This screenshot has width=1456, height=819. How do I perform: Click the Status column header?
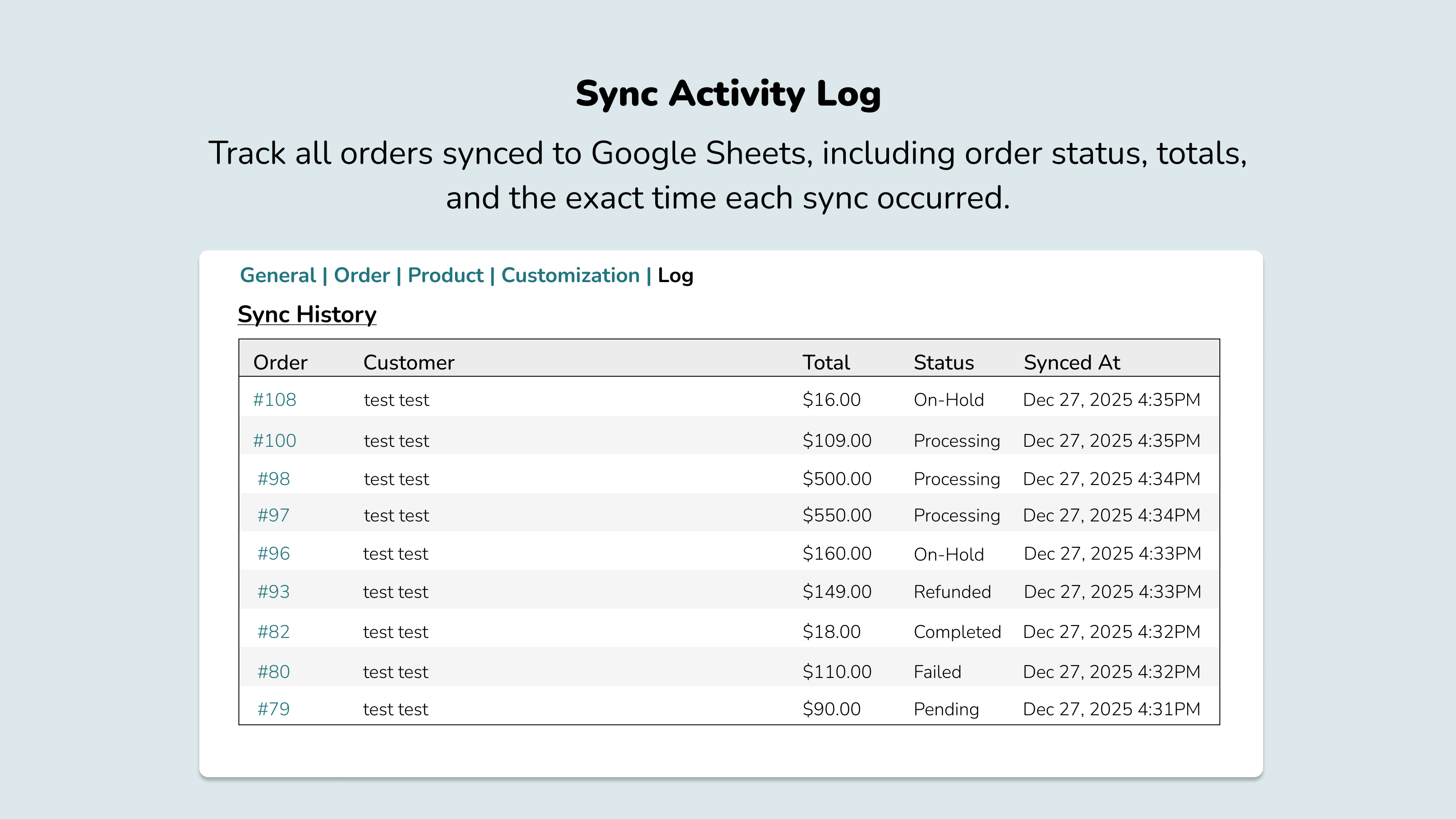pos(944,362)
